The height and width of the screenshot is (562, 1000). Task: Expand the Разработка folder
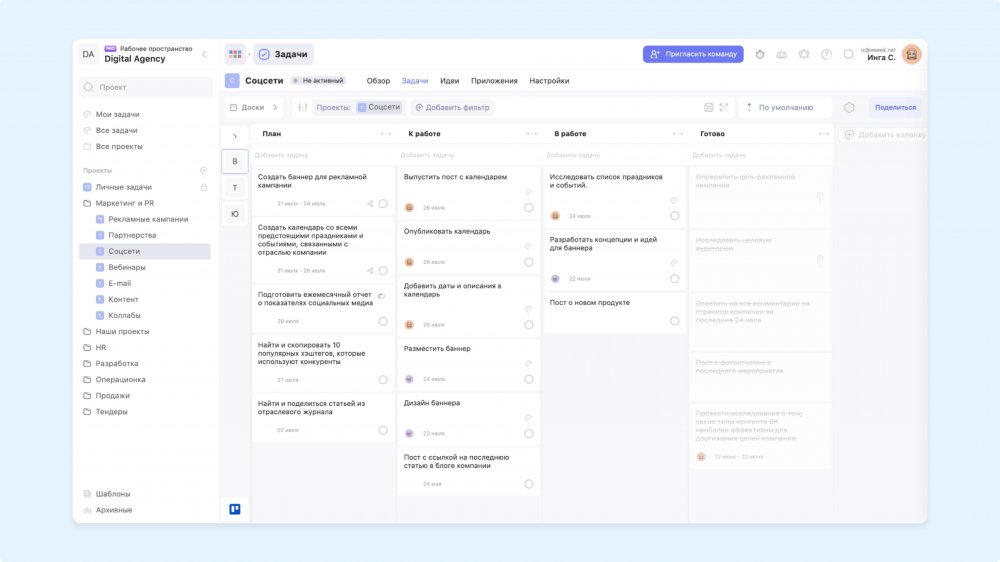tap(110, 363)
